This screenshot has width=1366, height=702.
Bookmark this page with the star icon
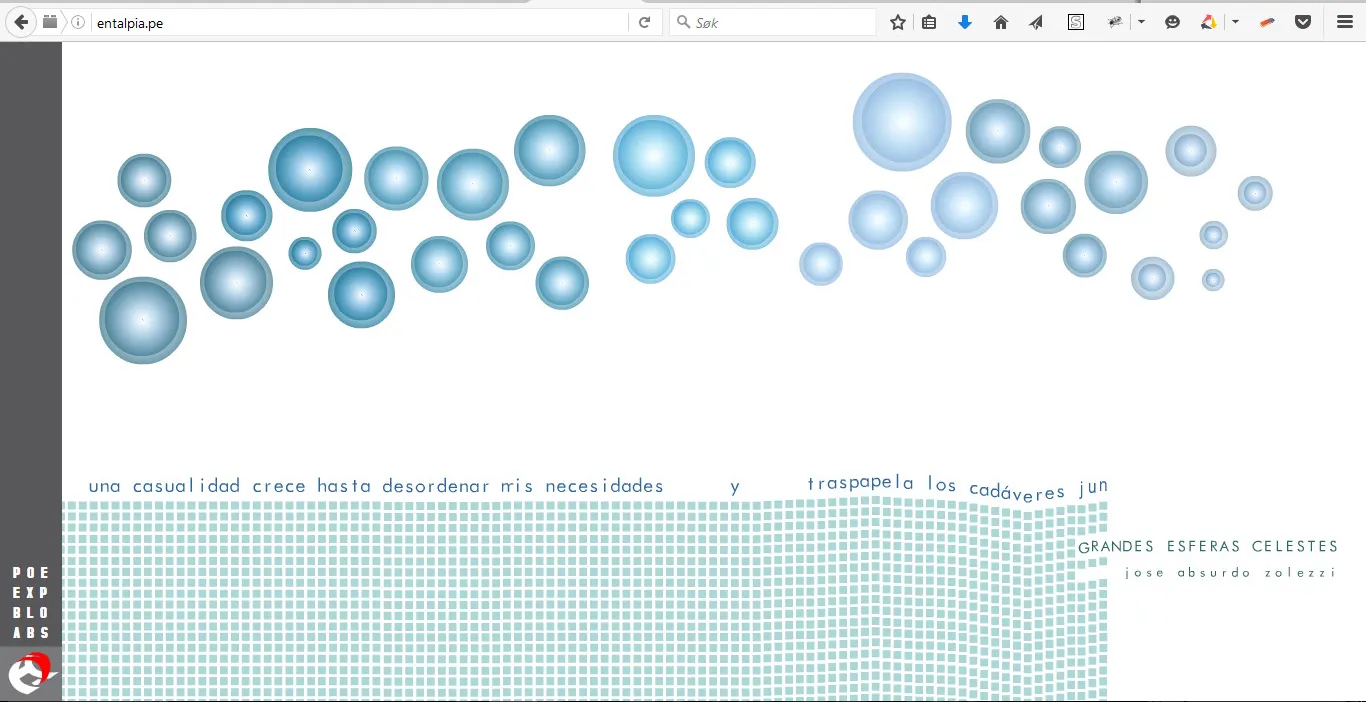tap(898, 22)
